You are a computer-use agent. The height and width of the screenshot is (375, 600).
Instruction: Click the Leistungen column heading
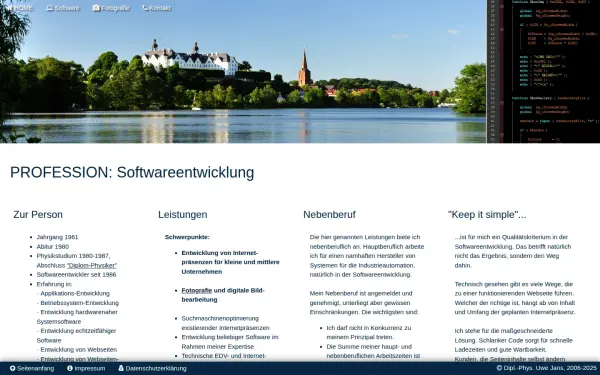point(183,215)
